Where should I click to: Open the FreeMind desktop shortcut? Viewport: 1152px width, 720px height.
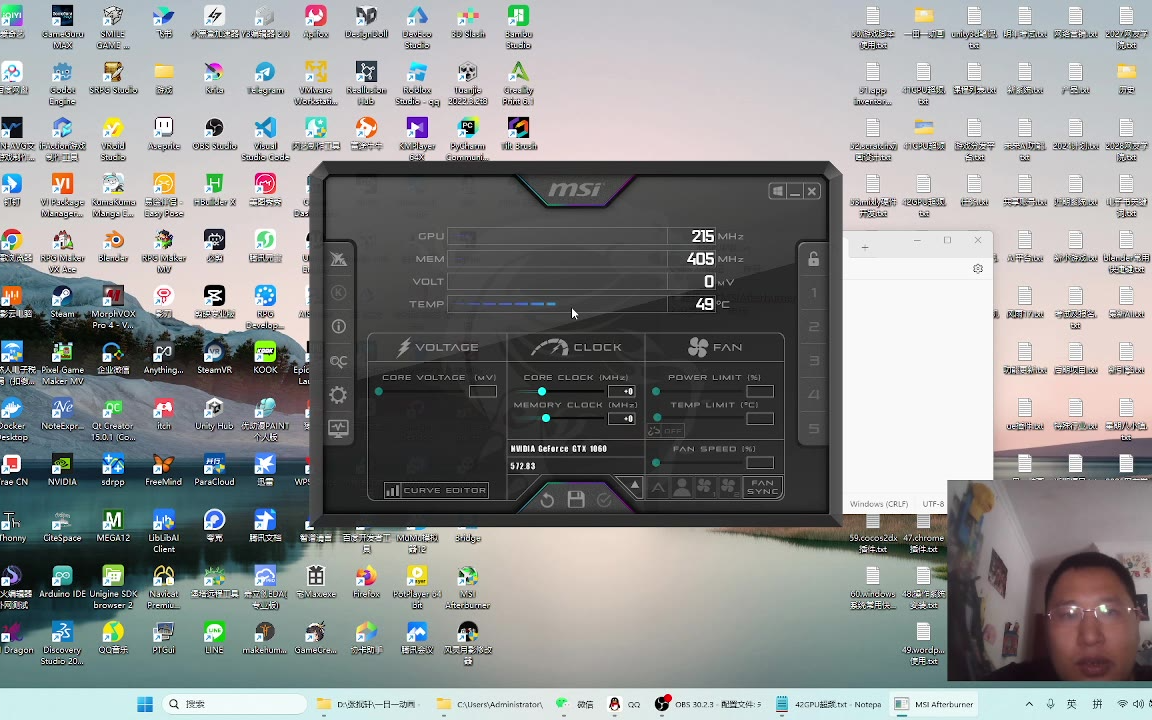click(x=164, y=470)
